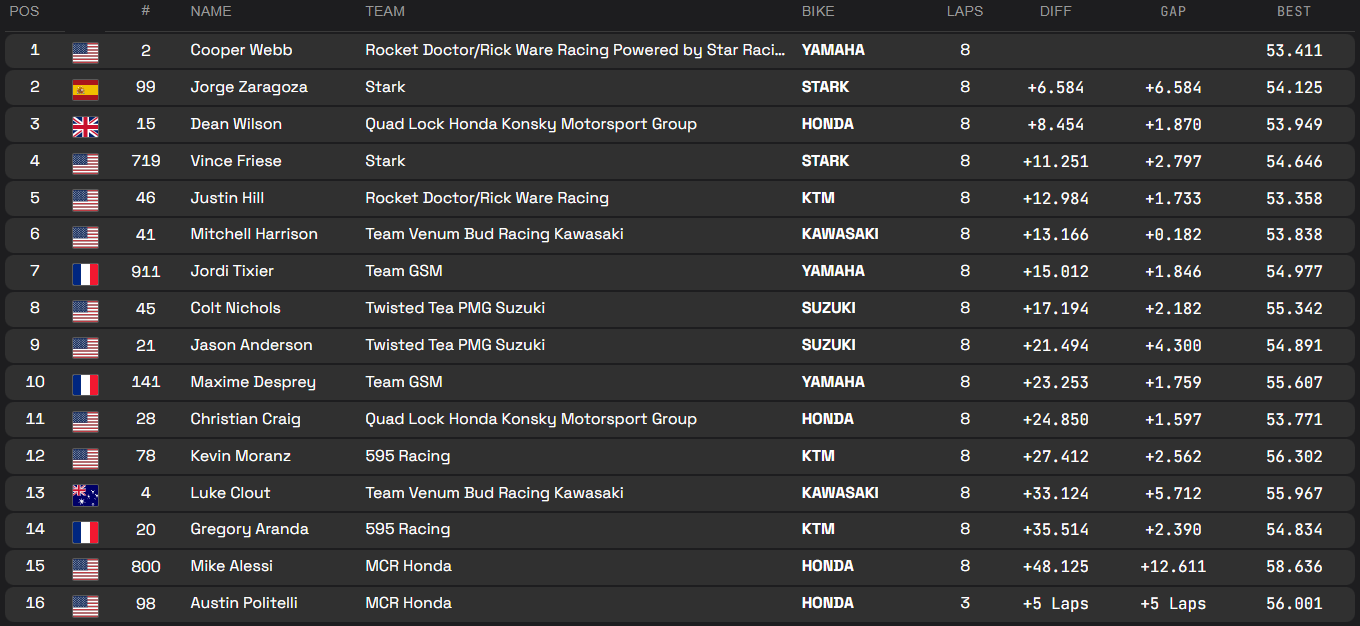This screenshot has width=1360, height=626.
Task: Click the US flag beside Austin Politelli
Action: click(85, 605)
